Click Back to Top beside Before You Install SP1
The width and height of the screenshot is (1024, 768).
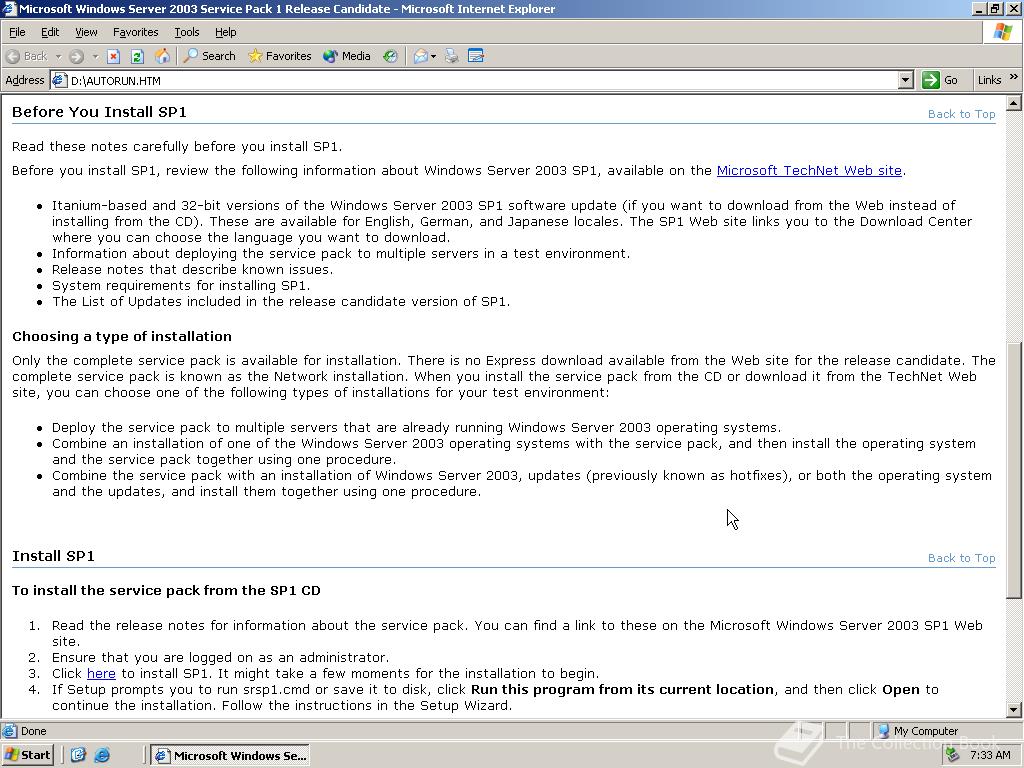961,114
